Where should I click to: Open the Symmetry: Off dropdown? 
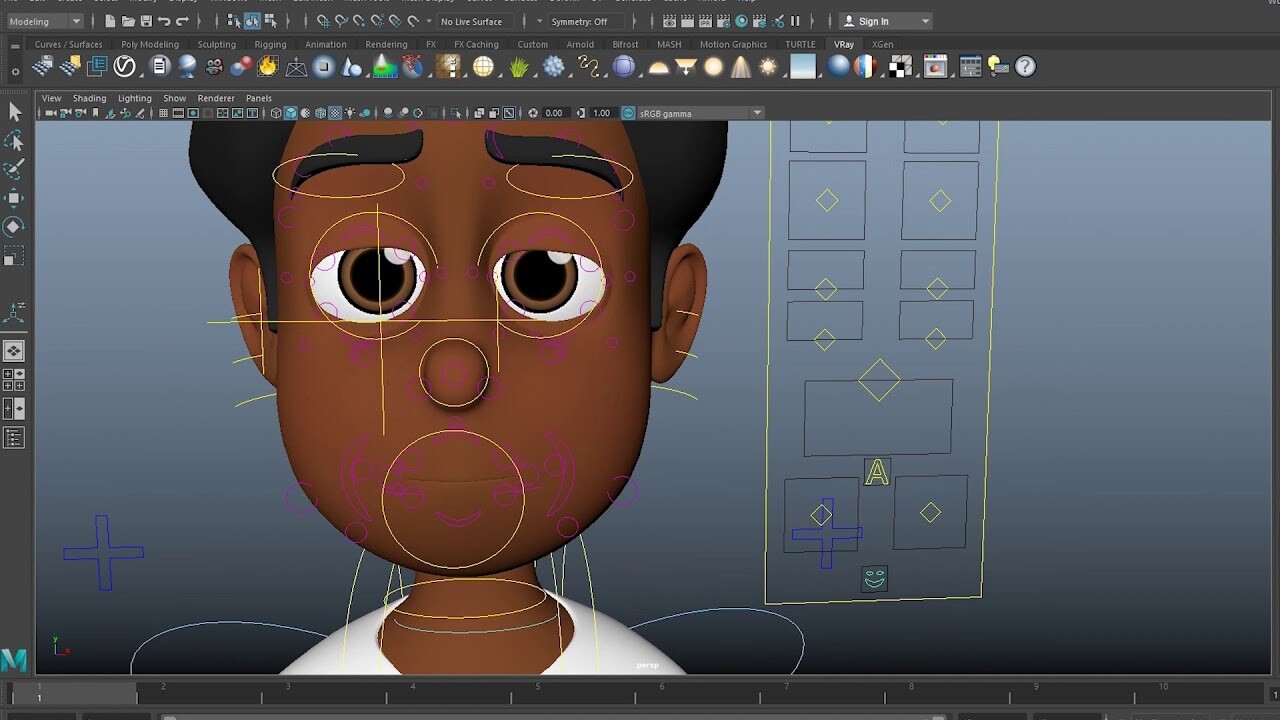[580, 21]
